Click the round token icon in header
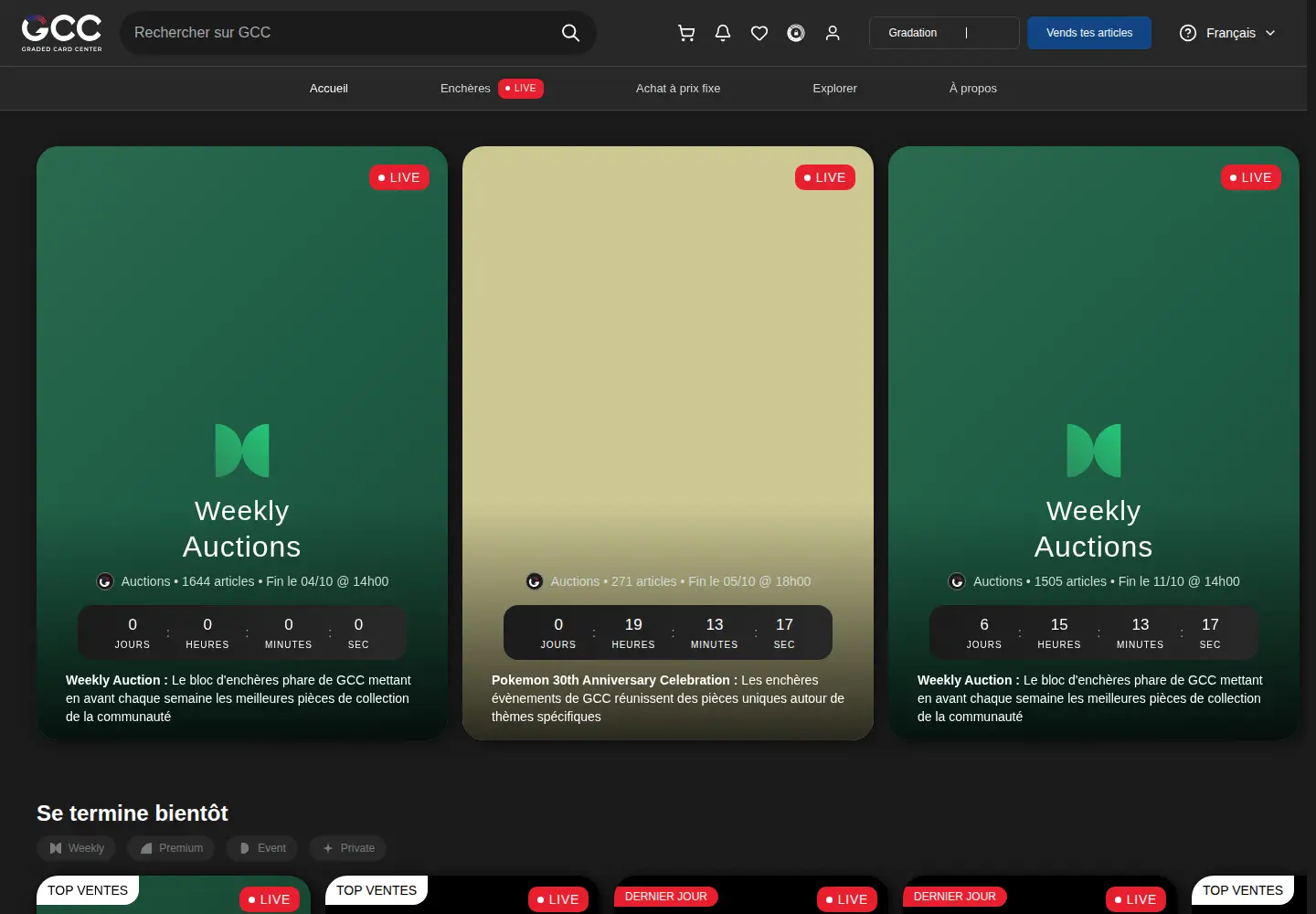 [796, 33]
